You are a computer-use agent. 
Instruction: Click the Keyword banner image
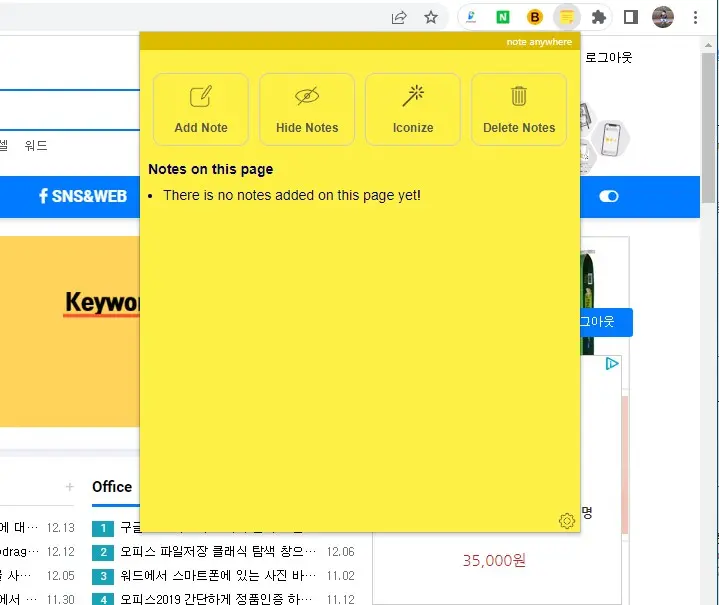tap(70, 331)
